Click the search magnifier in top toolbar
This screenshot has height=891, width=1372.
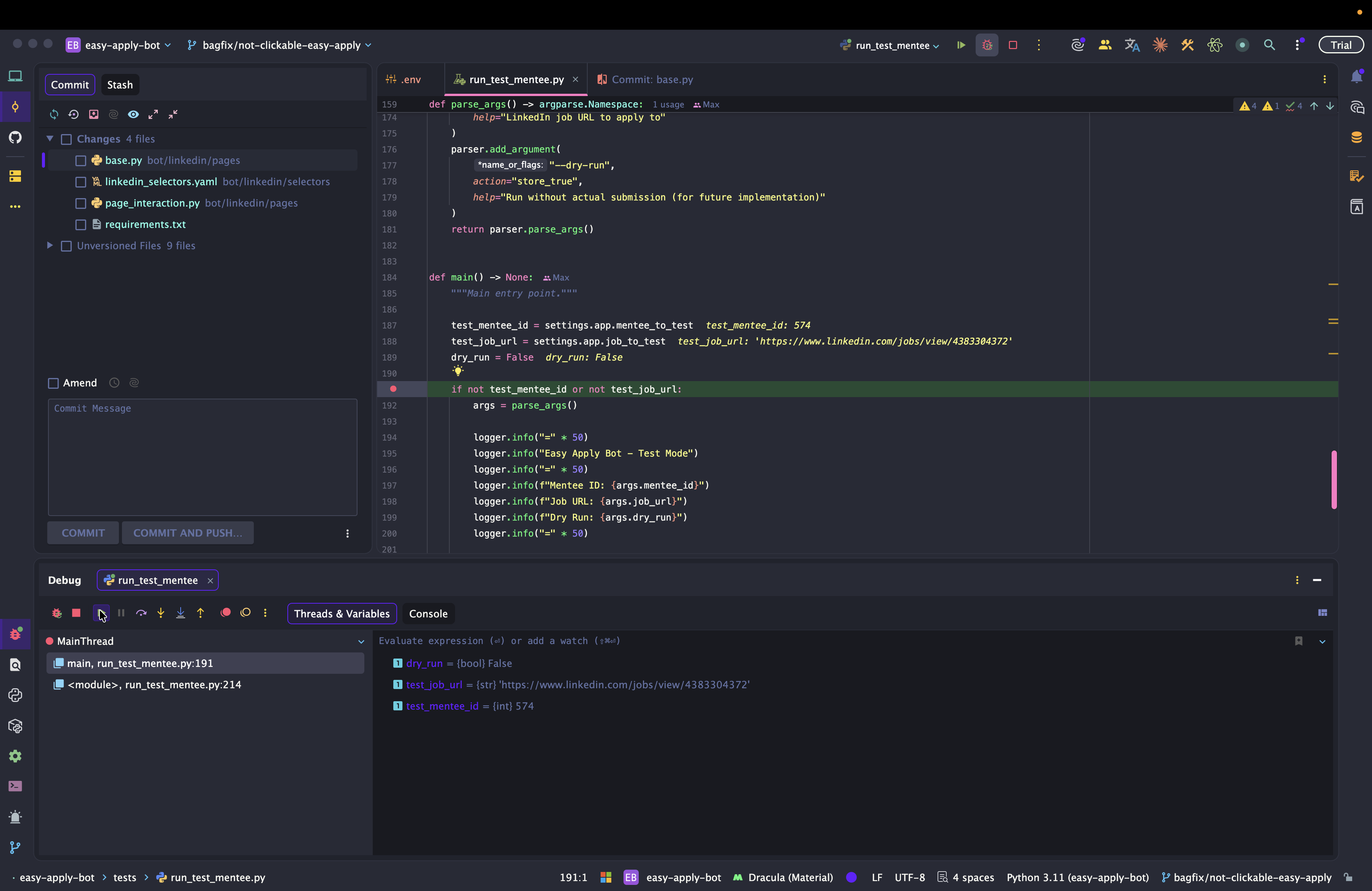point(1269,45)
